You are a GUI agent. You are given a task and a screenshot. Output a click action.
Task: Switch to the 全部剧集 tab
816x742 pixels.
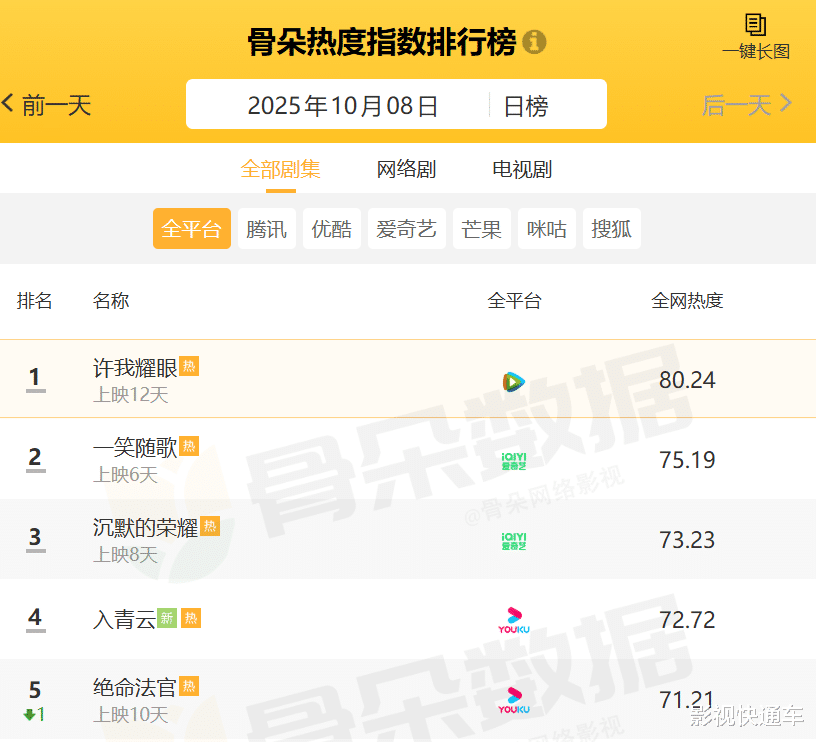280,170
